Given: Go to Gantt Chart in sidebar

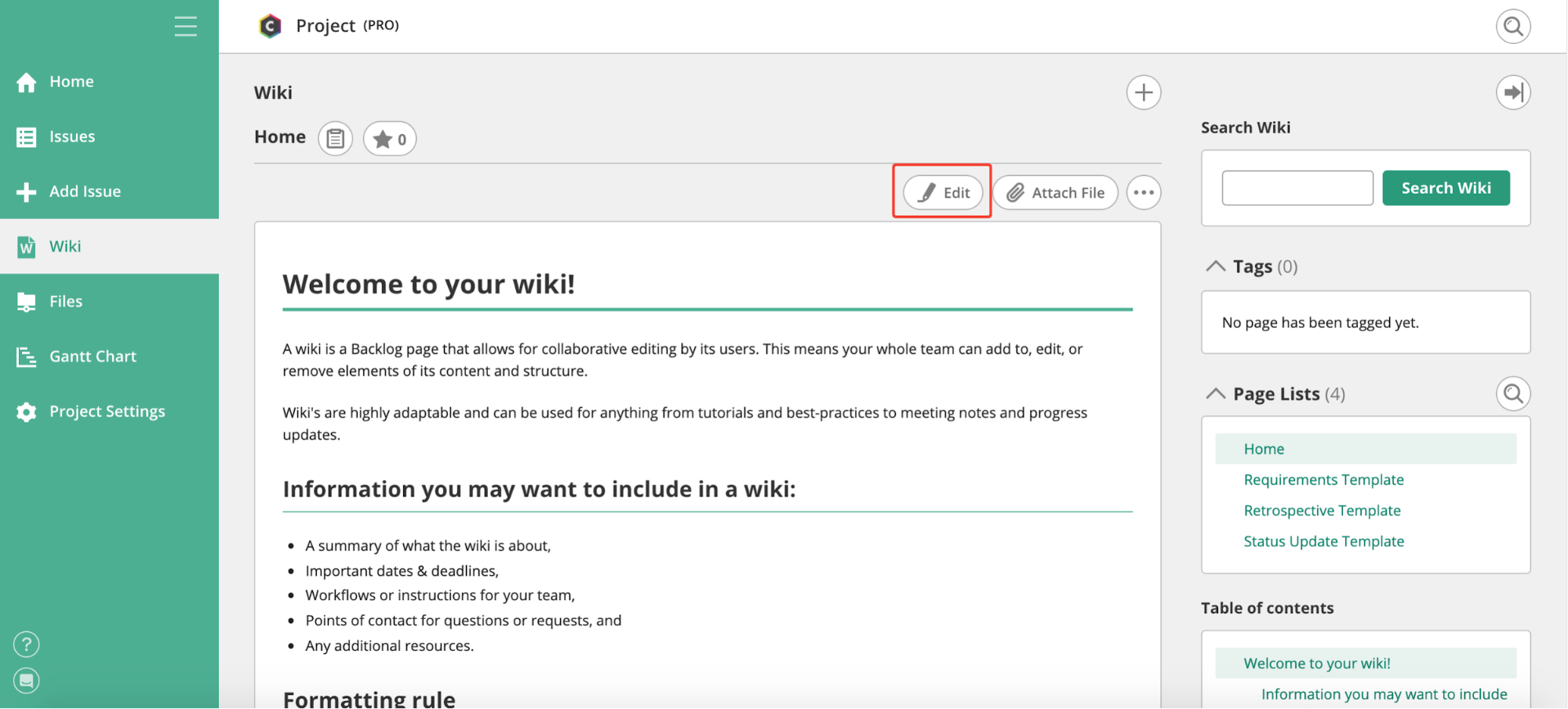Looking at the screenshot, I should (x=92, y=356).
